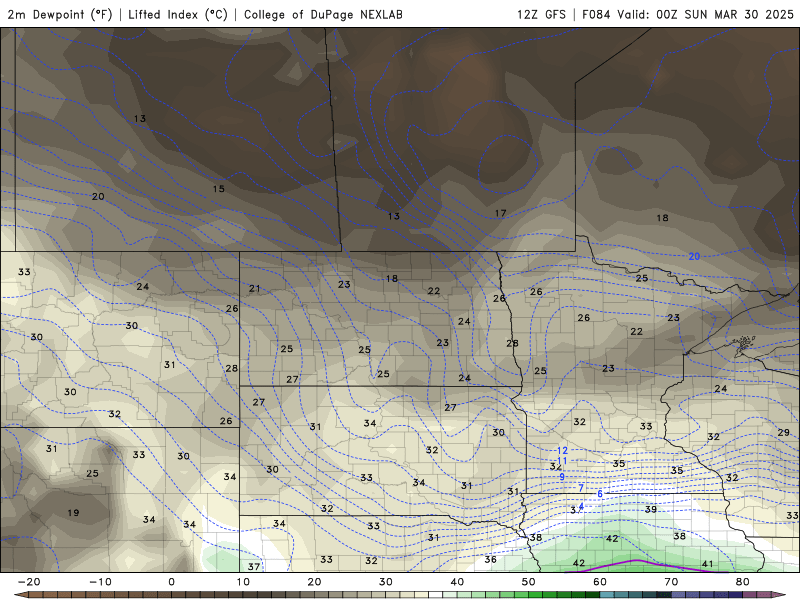This screenshot has height=600, width=800.
Task: Click the '50' color scale label
Action: (x=529, y=582)
